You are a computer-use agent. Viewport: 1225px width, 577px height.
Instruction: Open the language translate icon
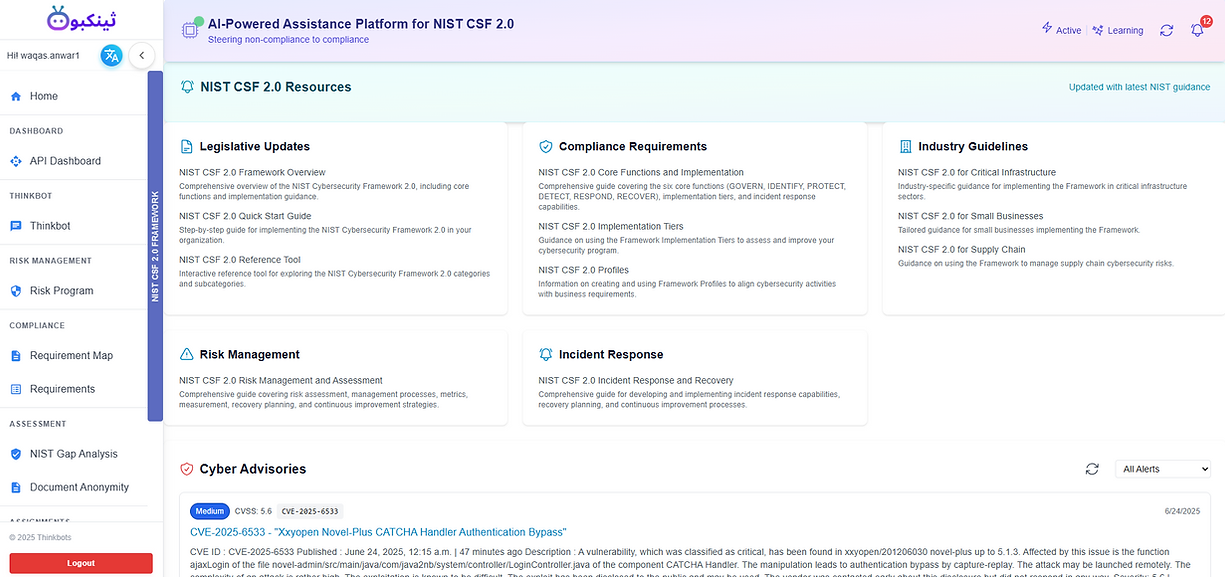click(111, 56)
